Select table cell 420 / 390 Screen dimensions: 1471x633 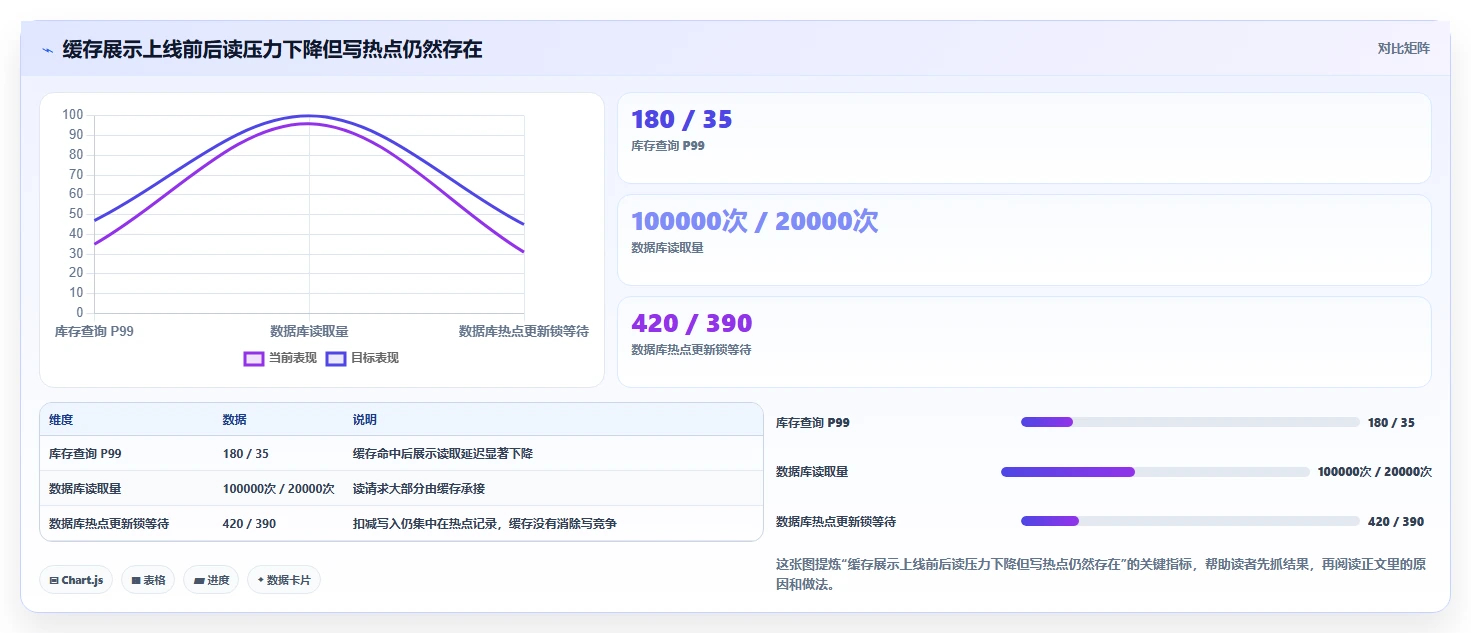[x=278, y=523]
